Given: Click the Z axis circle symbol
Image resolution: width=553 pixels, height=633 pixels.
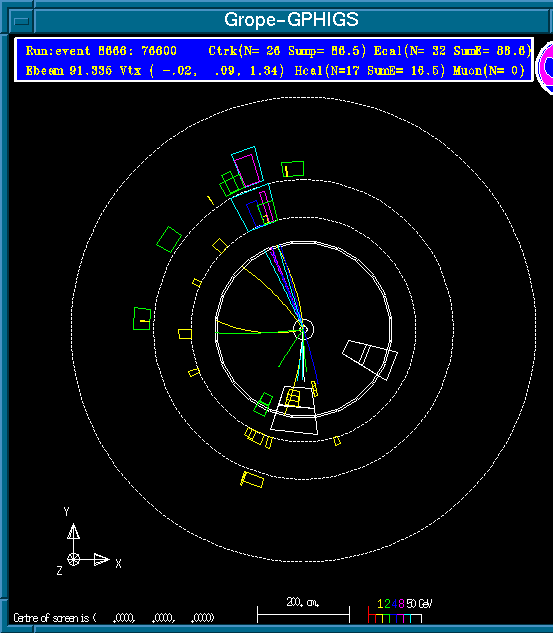Looking at the screenshot, I should (x=73, y=560).
